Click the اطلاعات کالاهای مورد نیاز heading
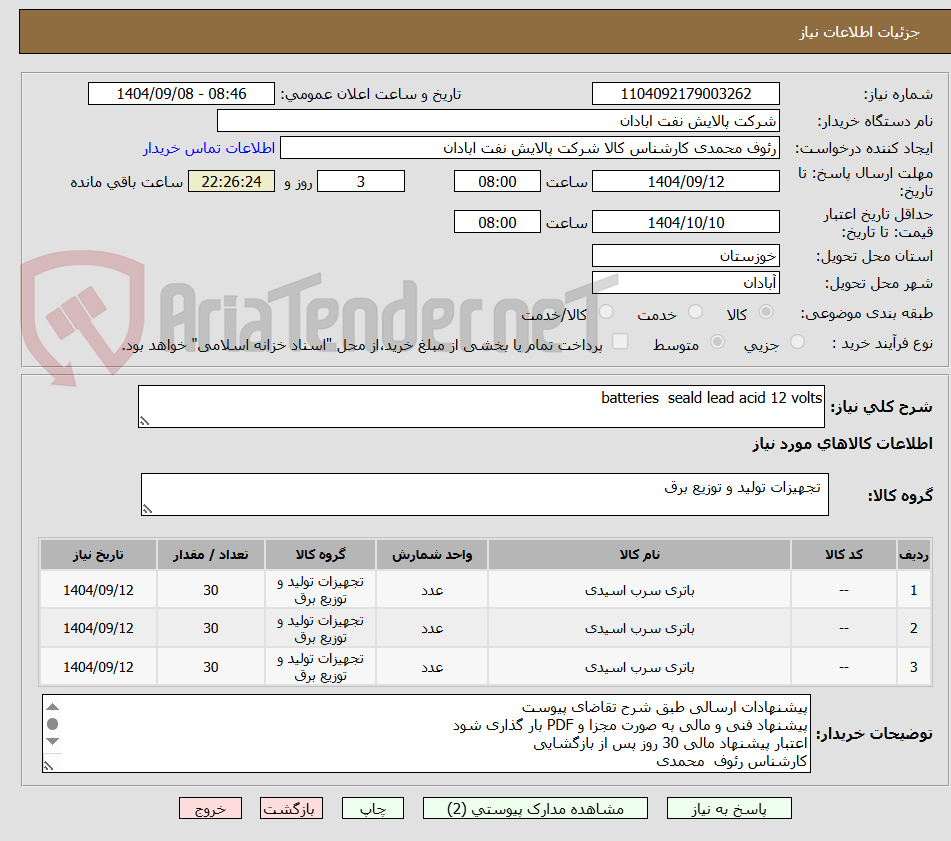The width and height of the screenshot is (951, 841). 842,443
